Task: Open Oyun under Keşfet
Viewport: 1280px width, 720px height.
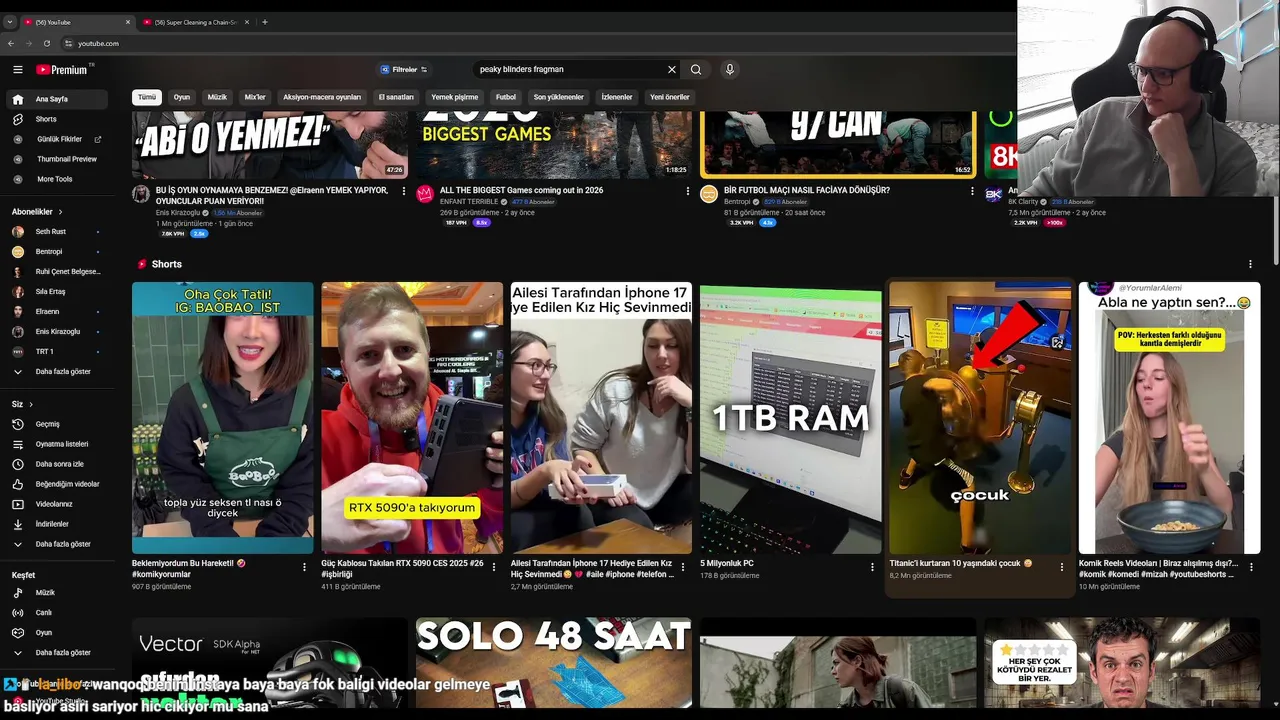Action: (57, 632)
